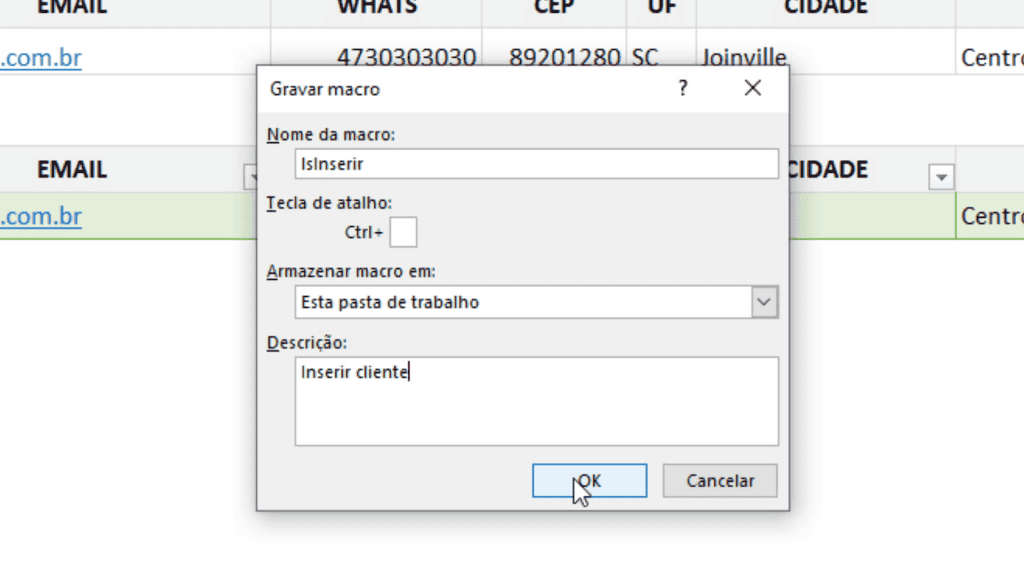Click the Centro cell in the top row

[989, 57]
